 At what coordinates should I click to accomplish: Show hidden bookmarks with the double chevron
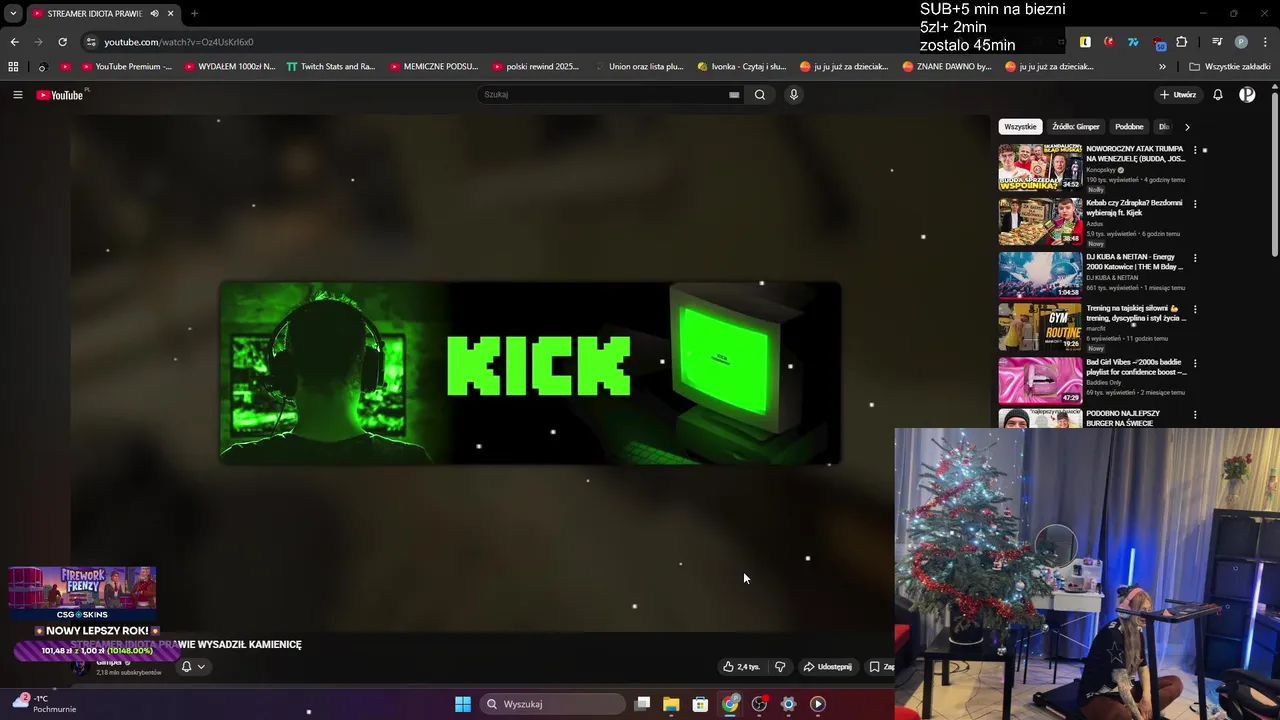click(1162, 67)
